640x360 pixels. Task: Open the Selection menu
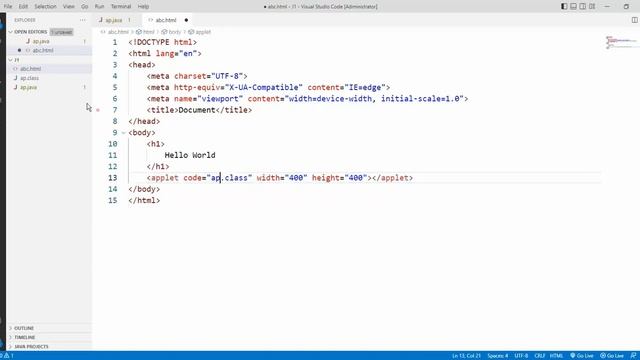[x=45, y=7]
